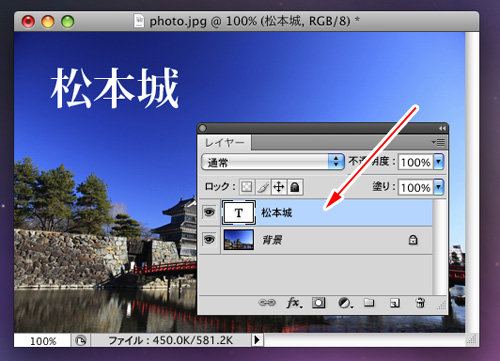Lock transparent pixels
This screenshot has width=500, height=361.
[x=247, y=187]
